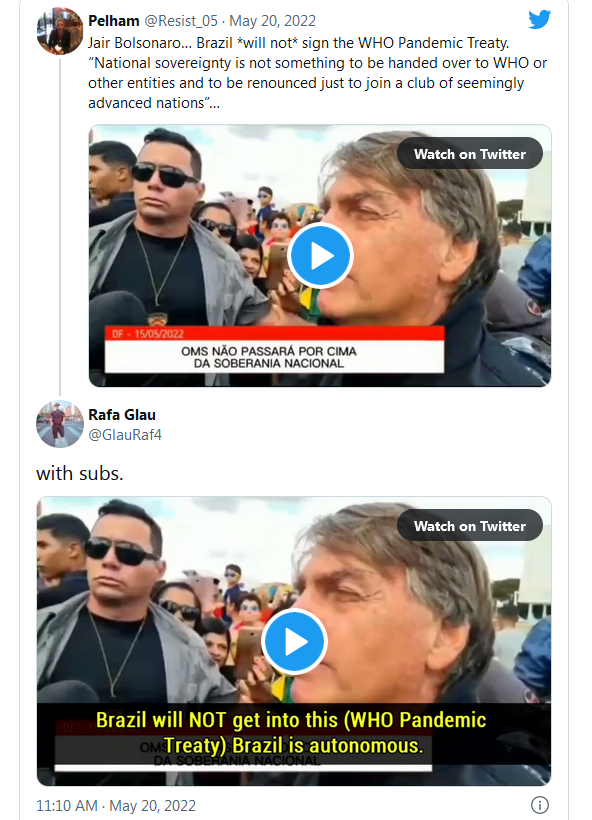Click the first Watch on Twitter button
This screenshot has height=820, width=592.
coord(470,154)
